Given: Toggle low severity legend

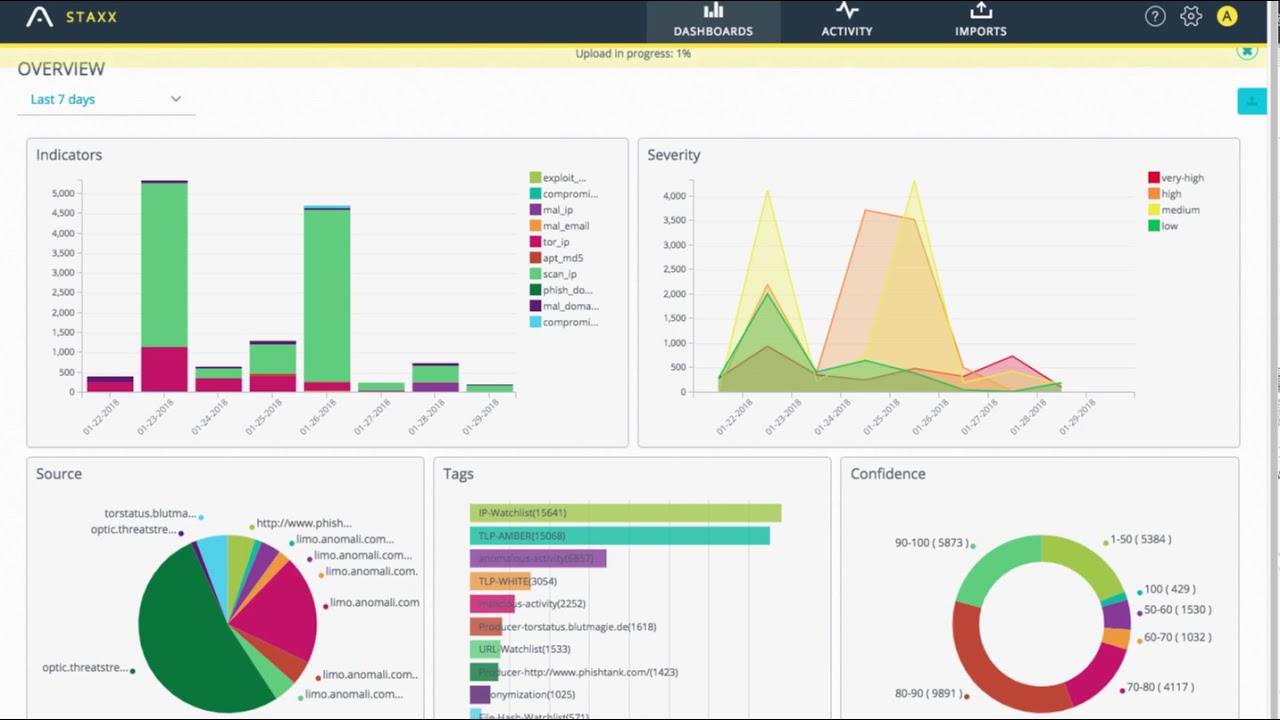Looking at the screenshot, I should (x=1163, y=226).
